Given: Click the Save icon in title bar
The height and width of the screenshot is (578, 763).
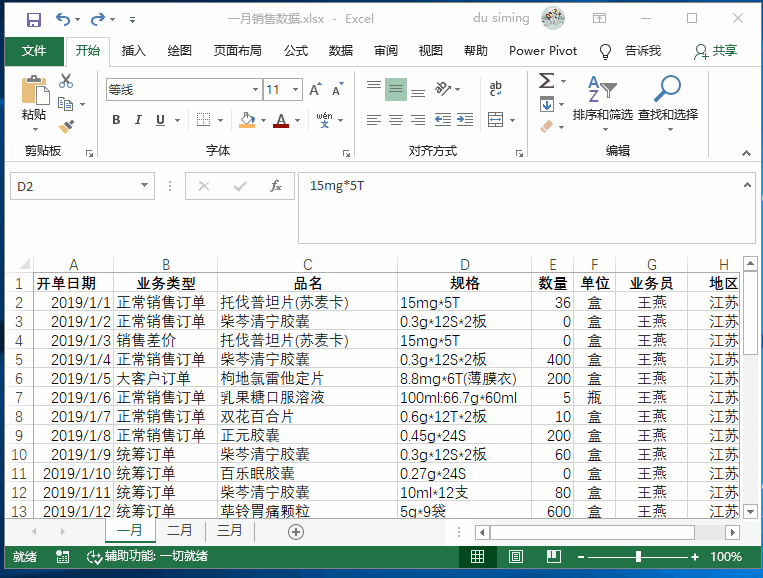Looking at the screenshot, I should tap(33, 19).
